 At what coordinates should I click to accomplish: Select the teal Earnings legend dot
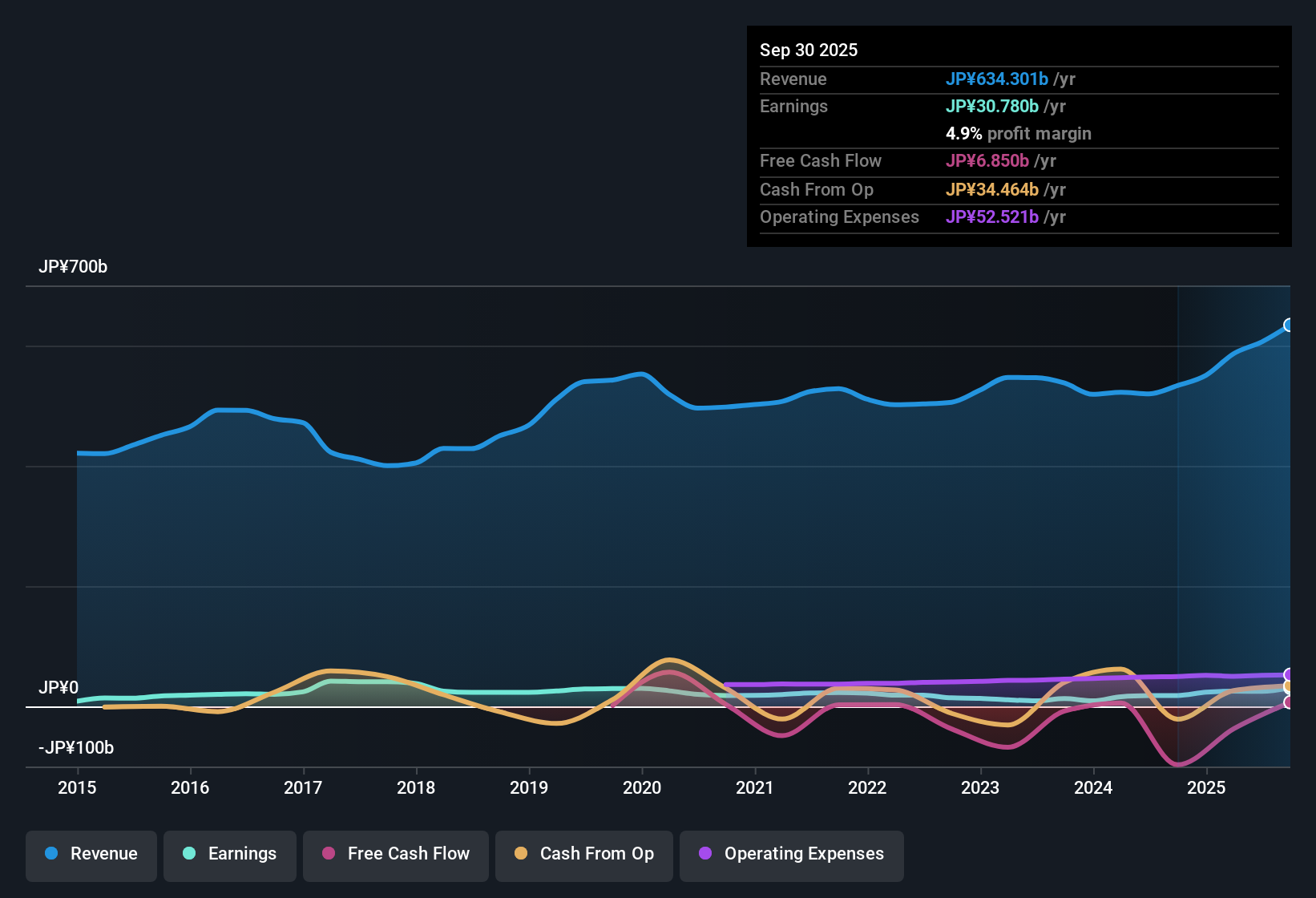click(189, 854)
